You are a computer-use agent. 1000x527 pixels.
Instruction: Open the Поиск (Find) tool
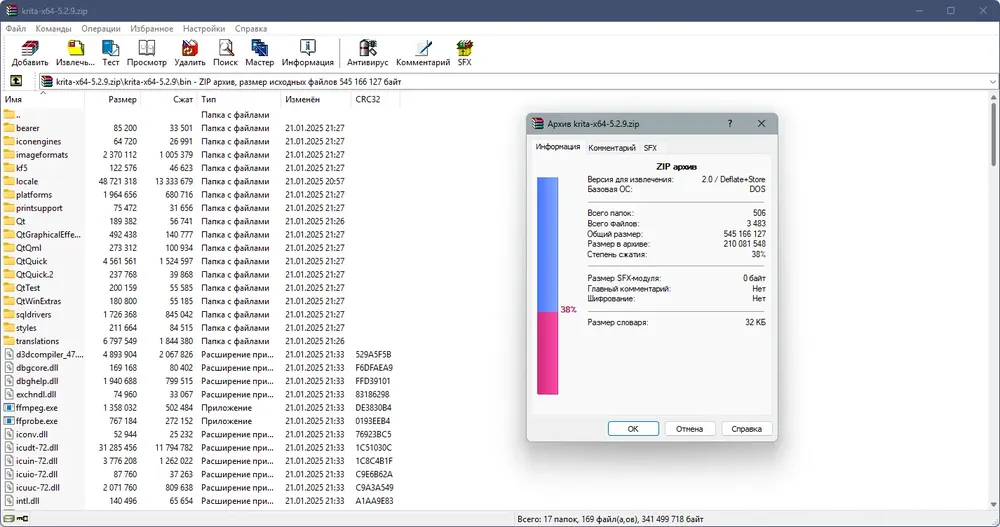click(x=225, y=53)
